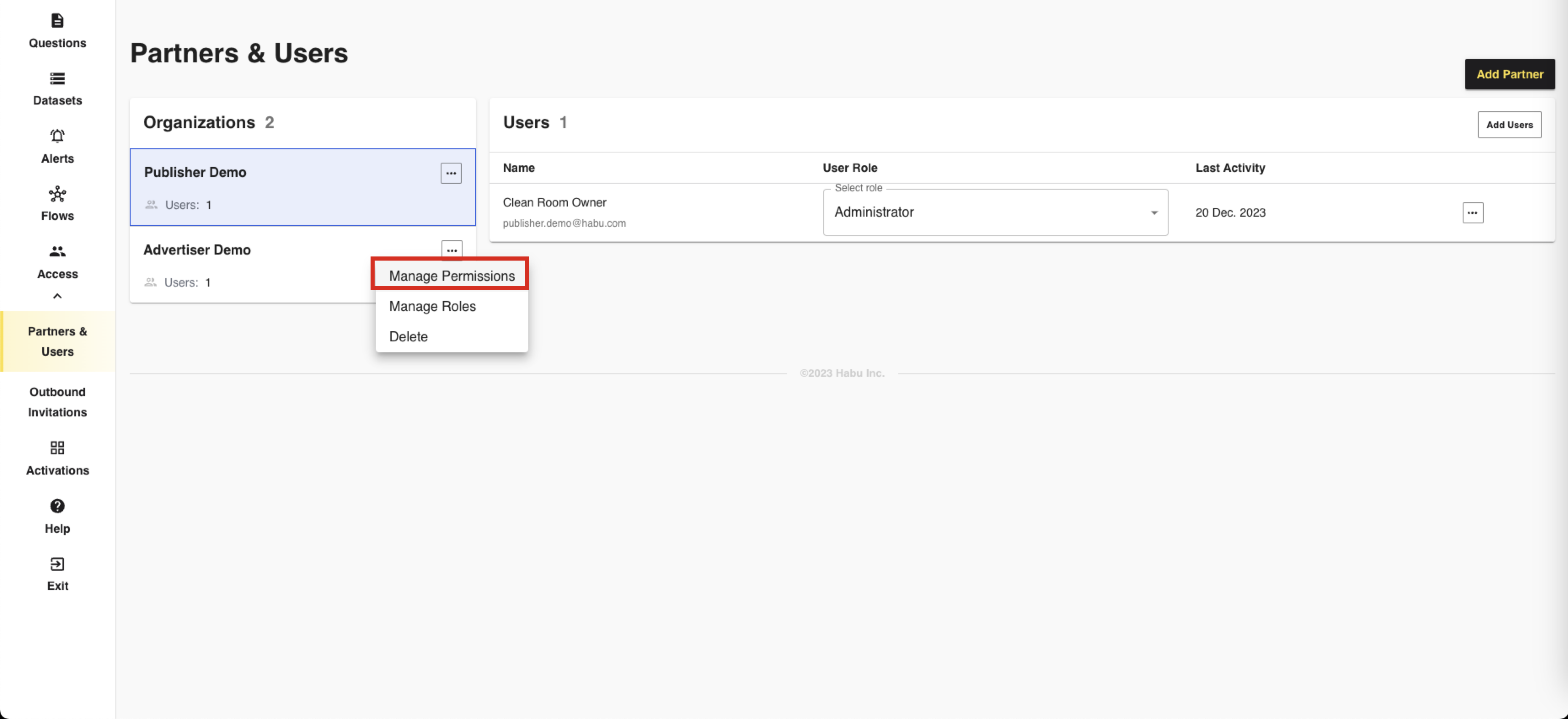Screen dimensions: 1568x719
Task: Click the Add Users button
Action: tap(1509, 125)
